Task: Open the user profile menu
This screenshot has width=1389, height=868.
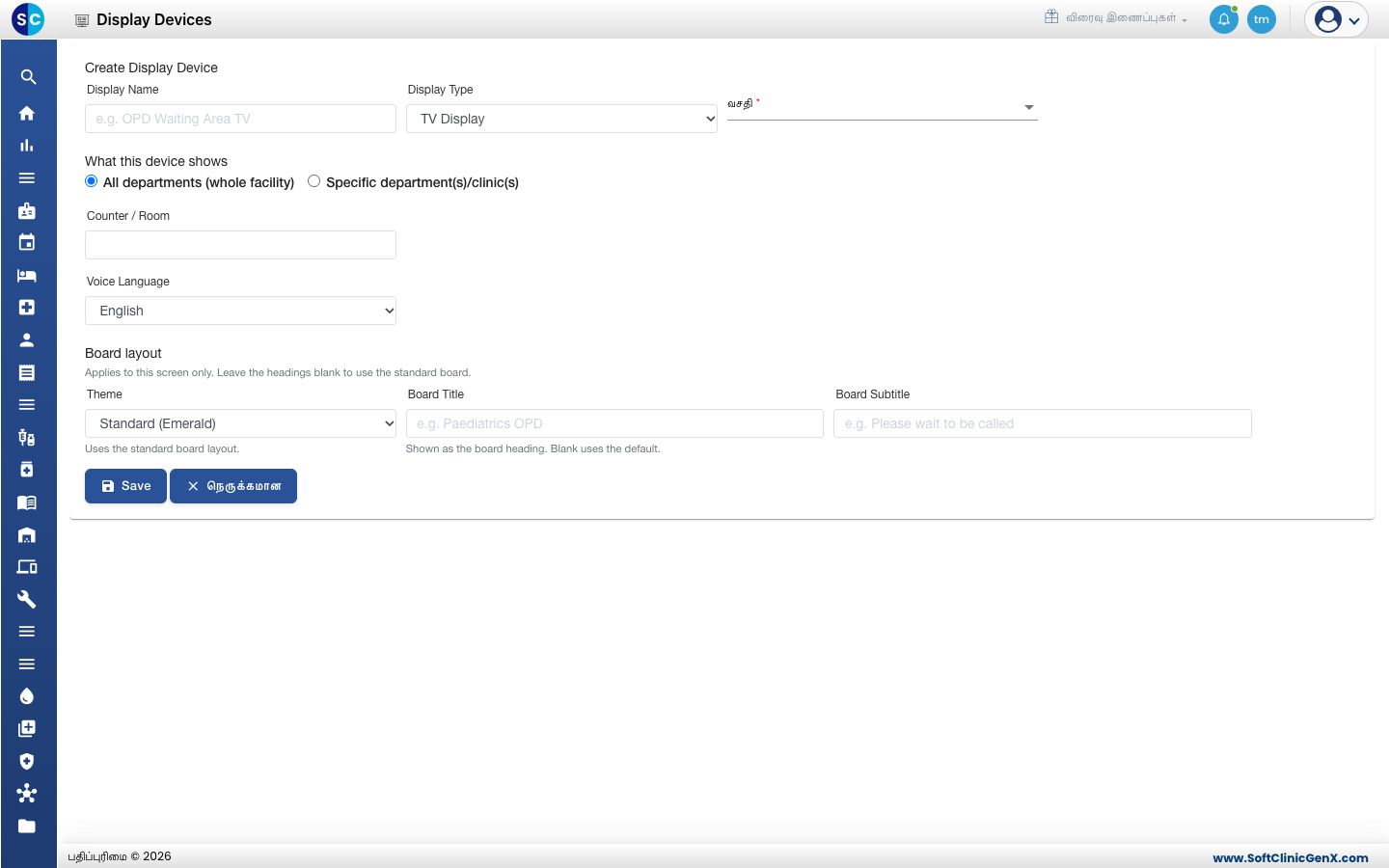Action: (x=1336, y=19)
